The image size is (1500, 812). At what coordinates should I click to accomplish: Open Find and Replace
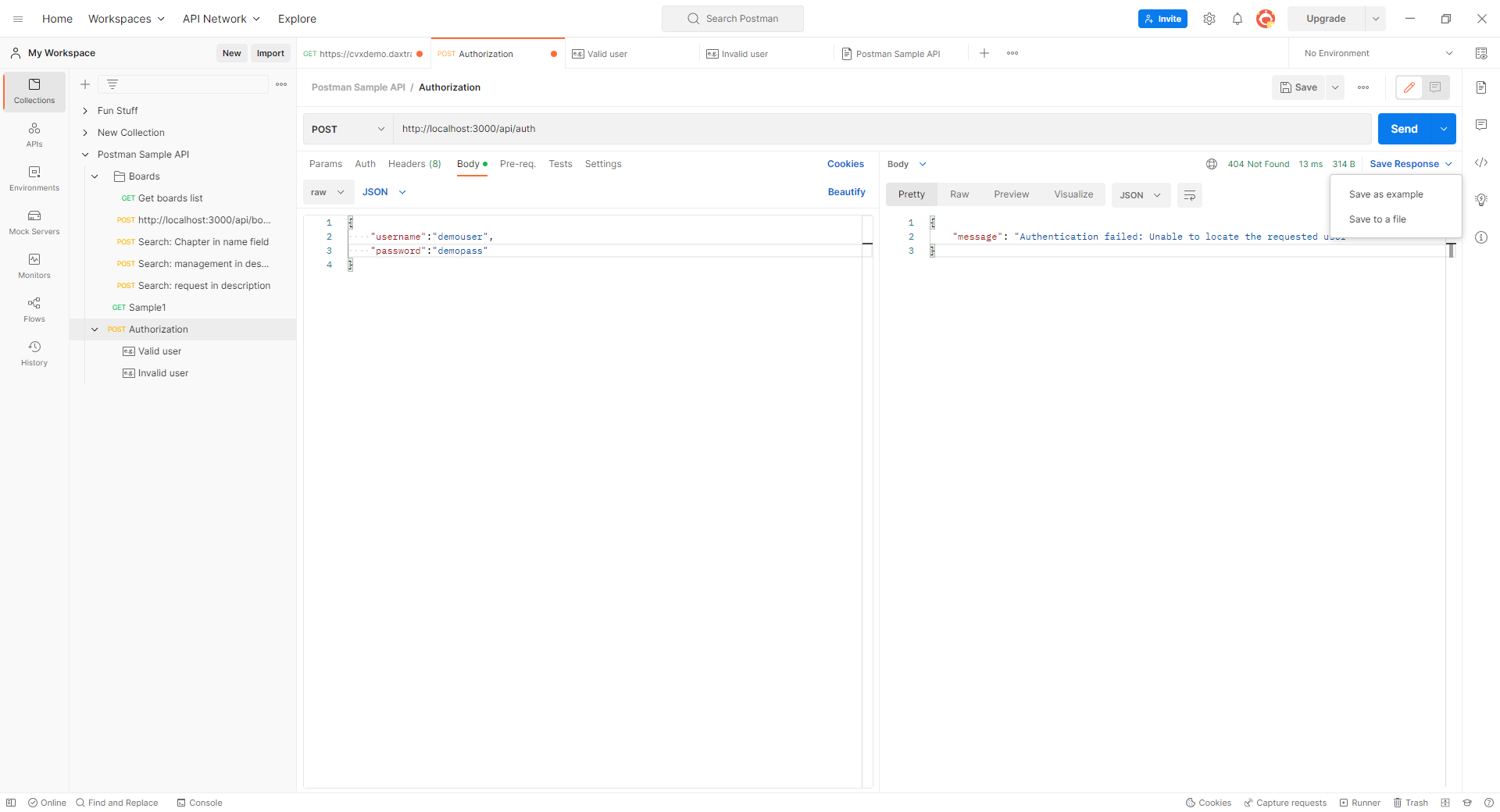pyautogui.click(x=116, y=803)
